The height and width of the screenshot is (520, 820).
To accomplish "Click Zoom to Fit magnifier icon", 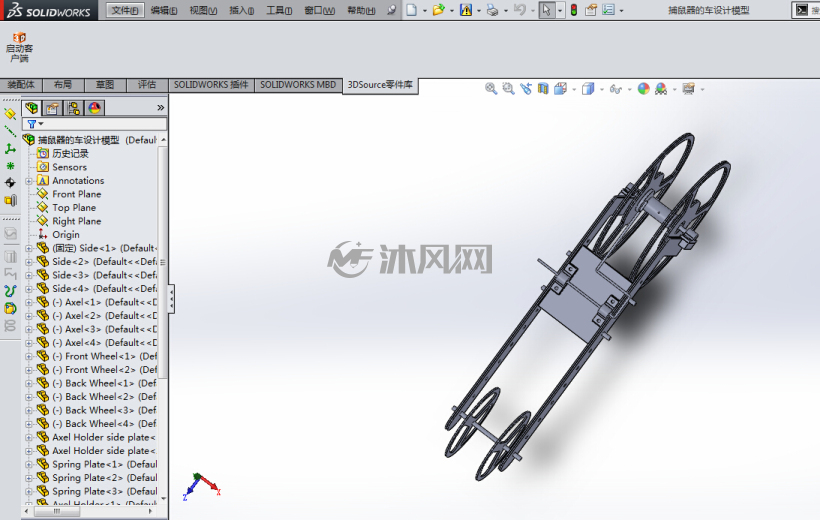I will pos(491,89).
